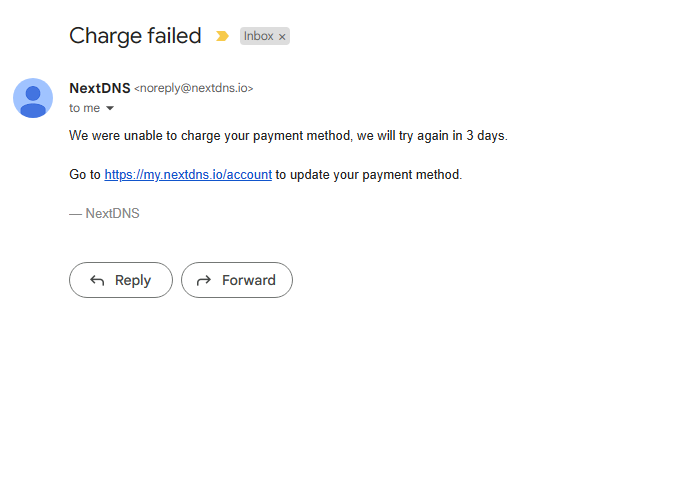The width and height of the screenshot is (683, 487).
Task: Open the my.nextdns.io/account link
Action: pyautogui.click(x=188, y=174)
